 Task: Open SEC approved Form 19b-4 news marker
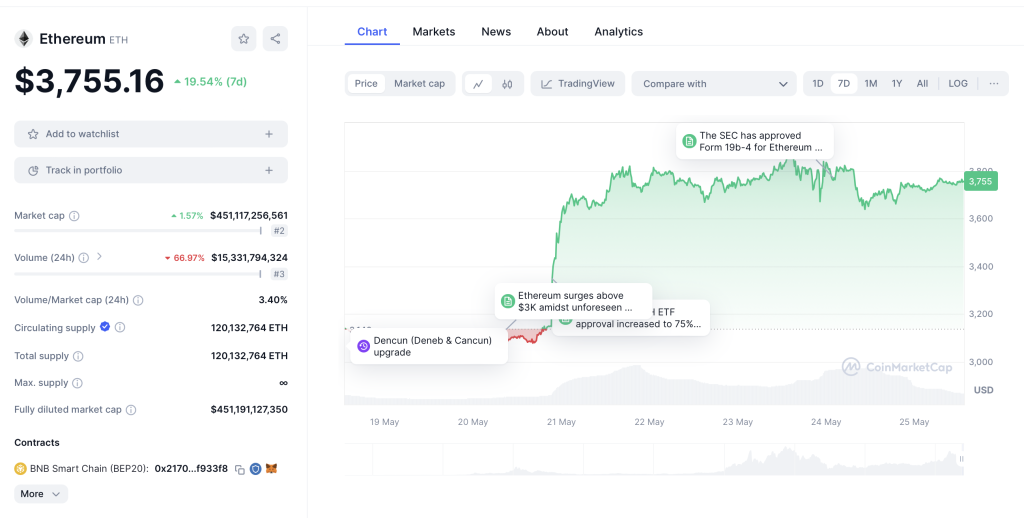pyautogui.click(x=754, y=141)
